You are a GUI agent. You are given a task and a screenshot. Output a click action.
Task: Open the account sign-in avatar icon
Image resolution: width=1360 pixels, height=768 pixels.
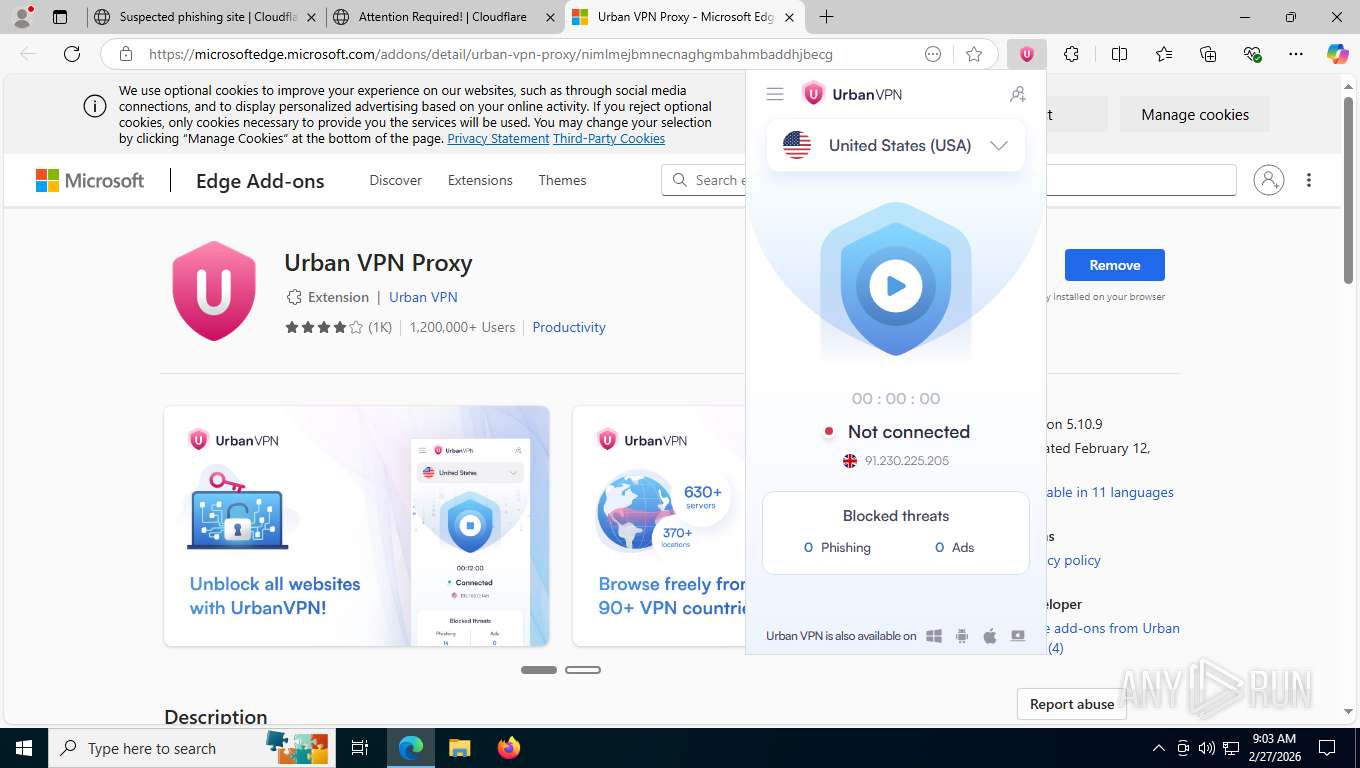pos(1268,180)
